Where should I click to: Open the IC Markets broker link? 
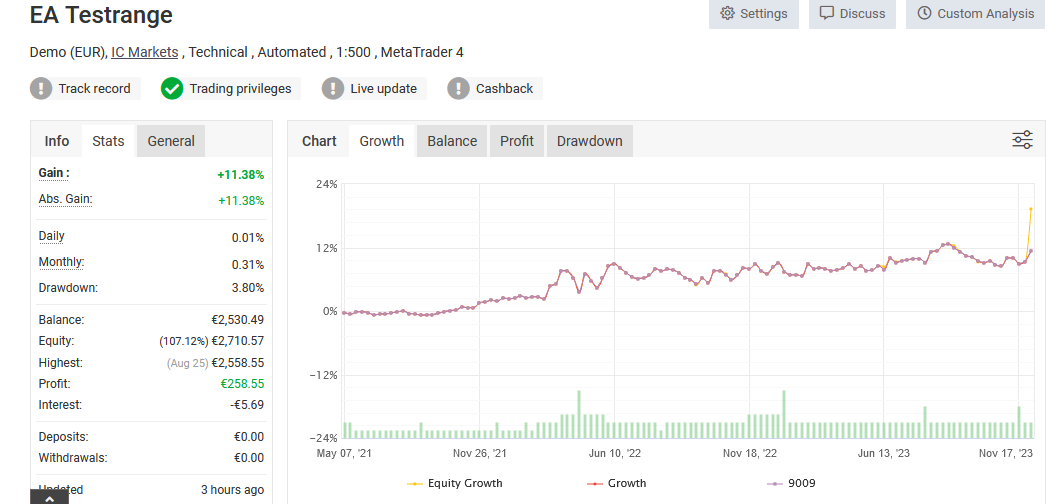coord(145,52)
